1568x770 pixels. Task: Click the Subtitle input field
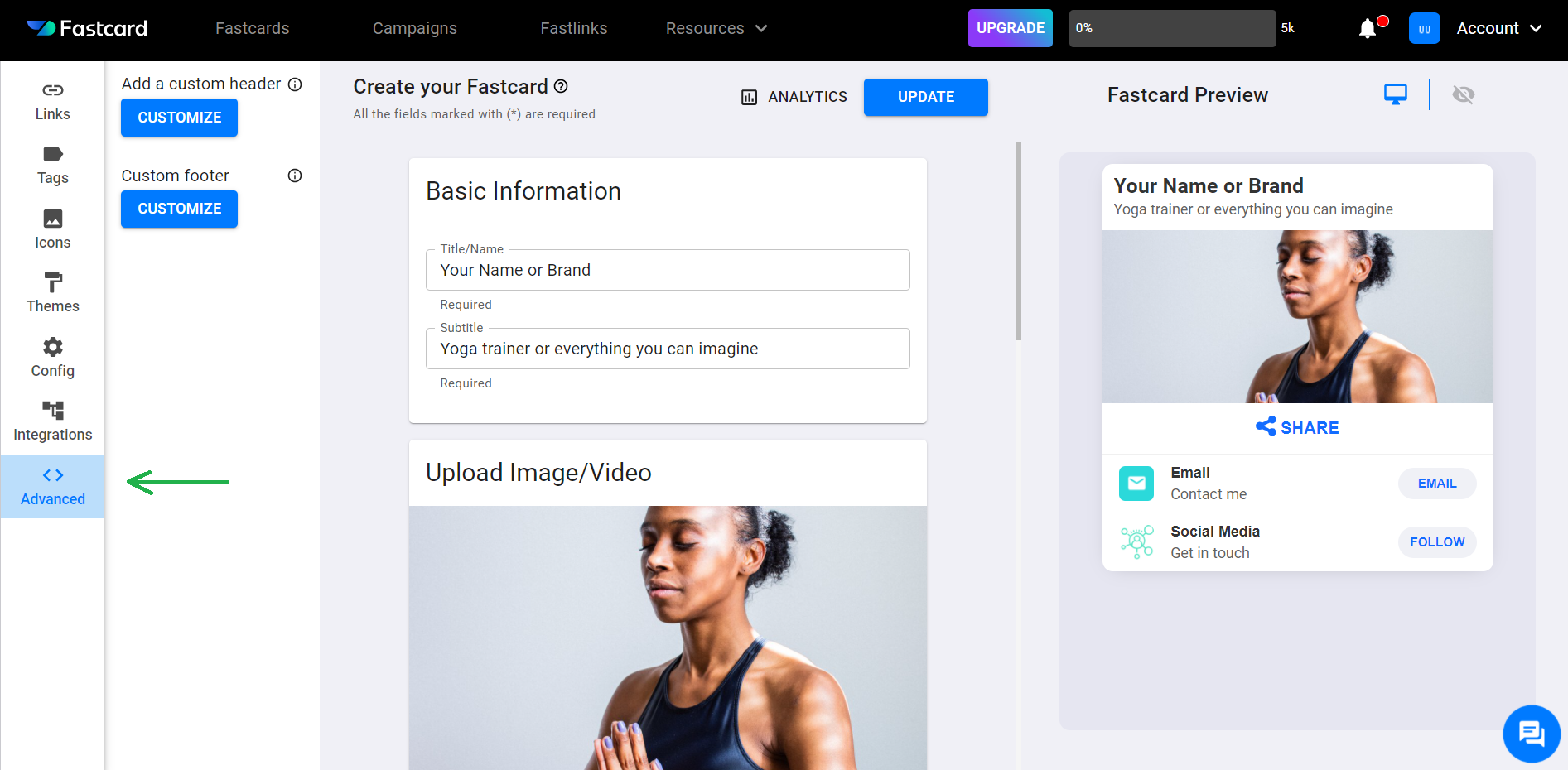pos(668,349)
